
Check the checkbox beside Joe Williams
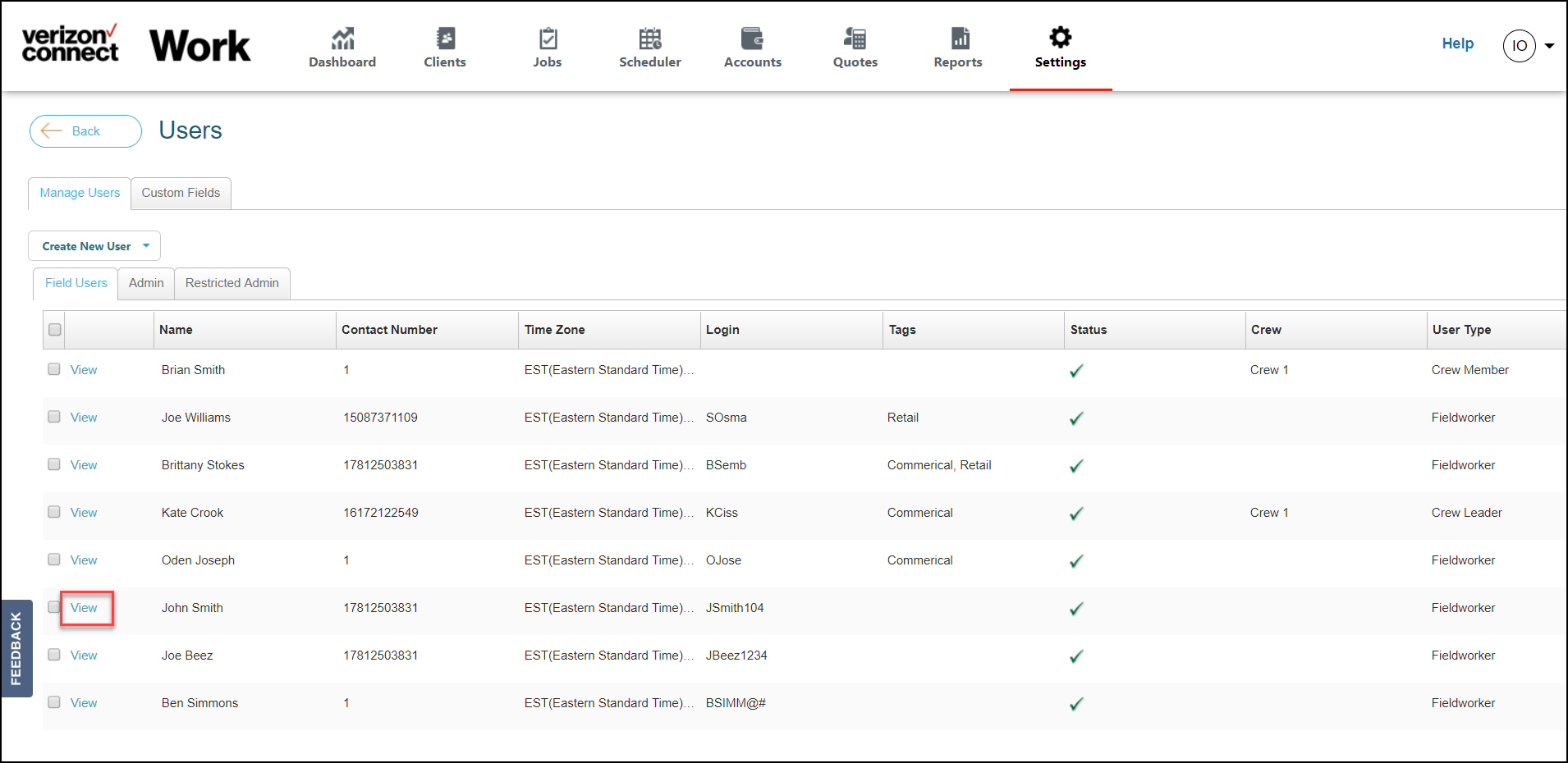[54, 417]
